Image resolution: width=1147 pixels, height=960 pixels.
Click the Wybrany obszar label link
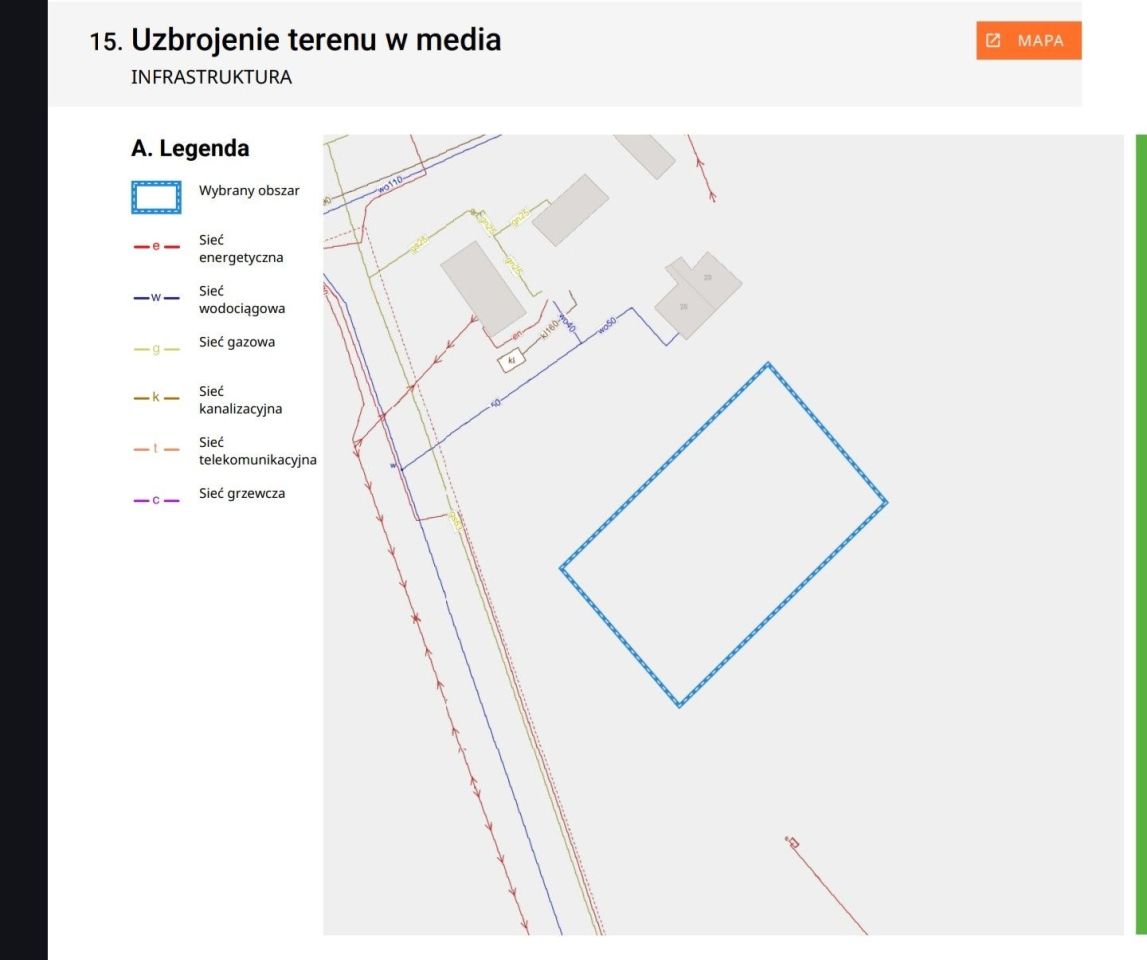click(x=250, y=190)
